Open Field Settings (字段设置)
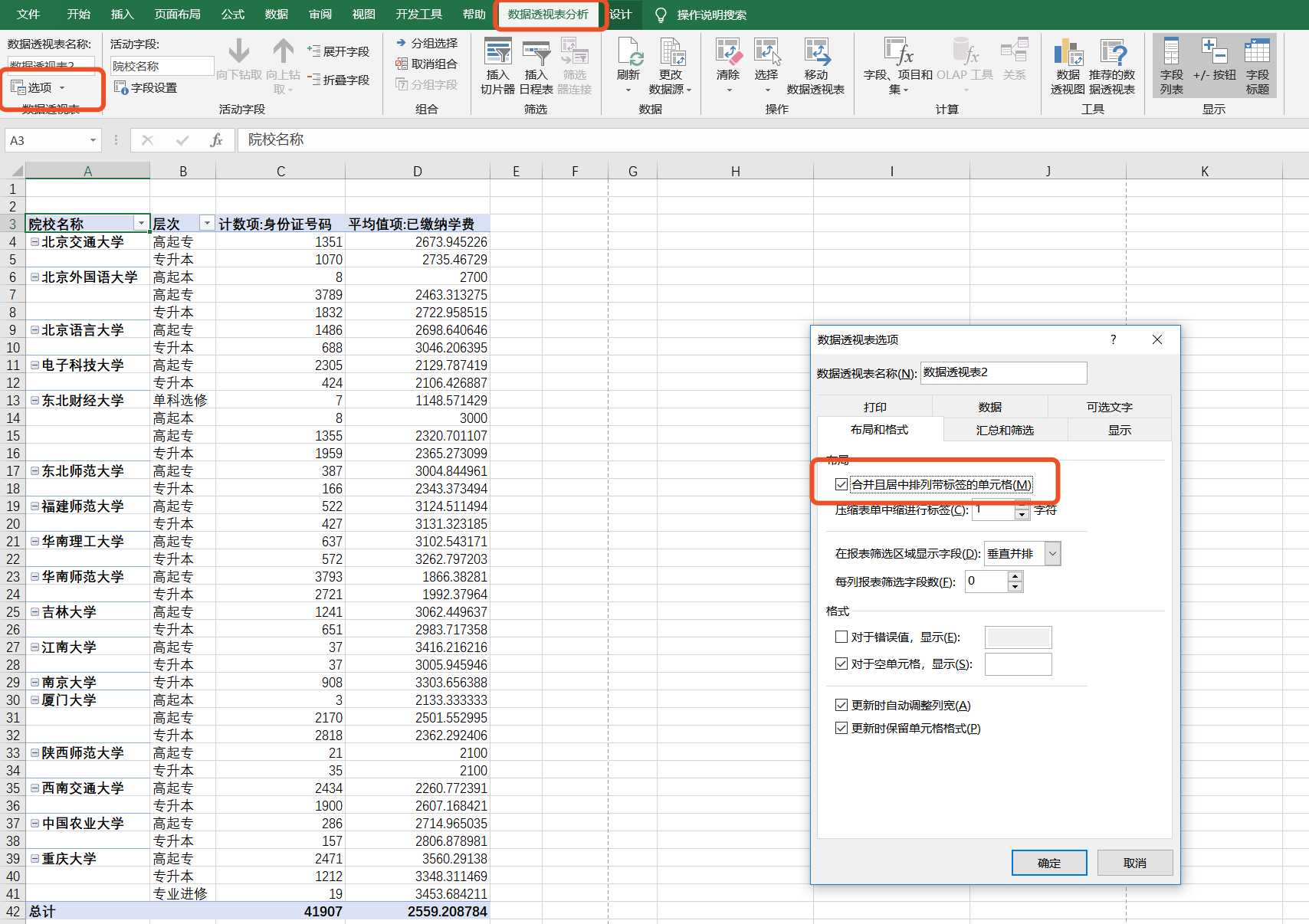The image size is (1309, 924). point(146,88)
